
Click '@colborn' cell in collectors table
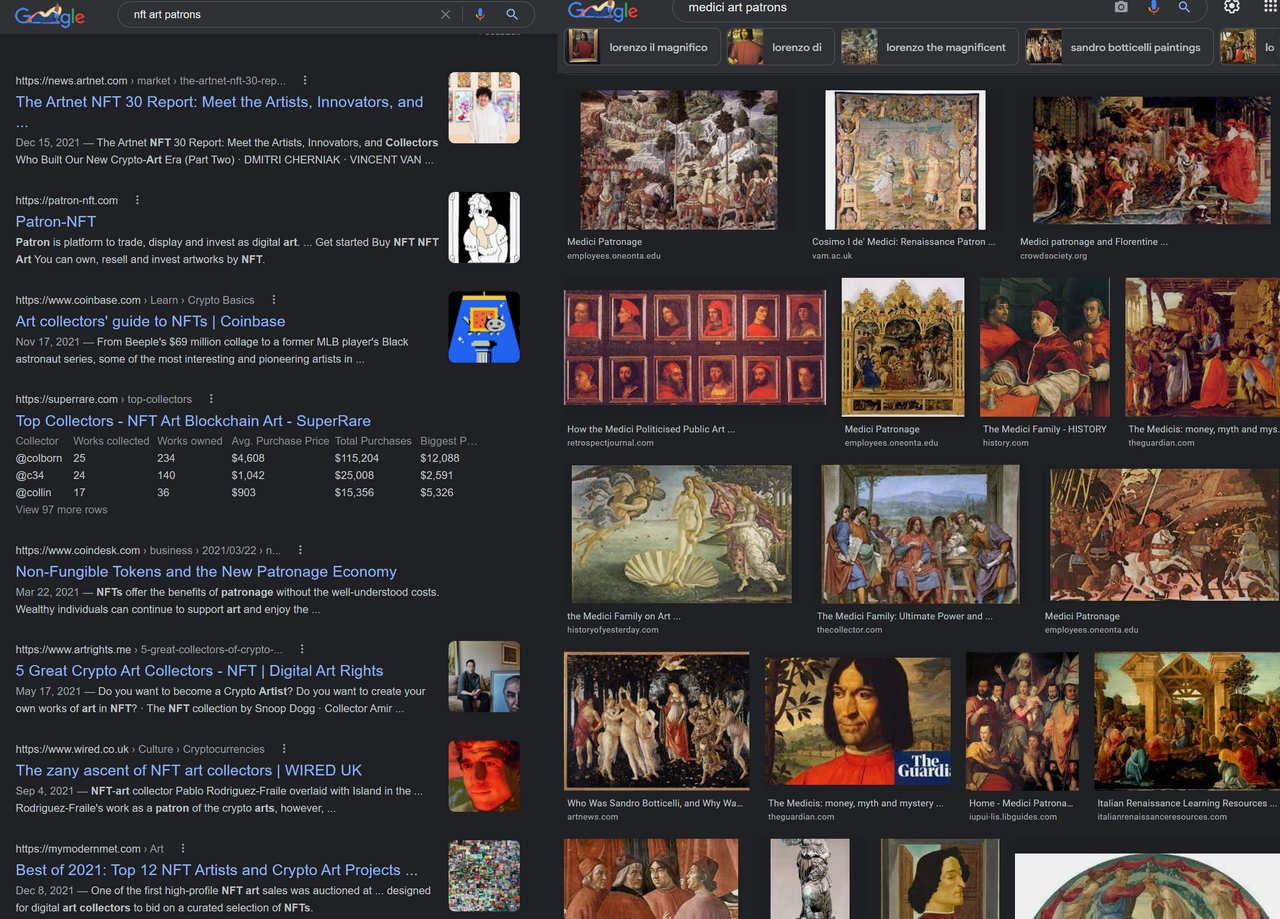[x=39, y=458]
